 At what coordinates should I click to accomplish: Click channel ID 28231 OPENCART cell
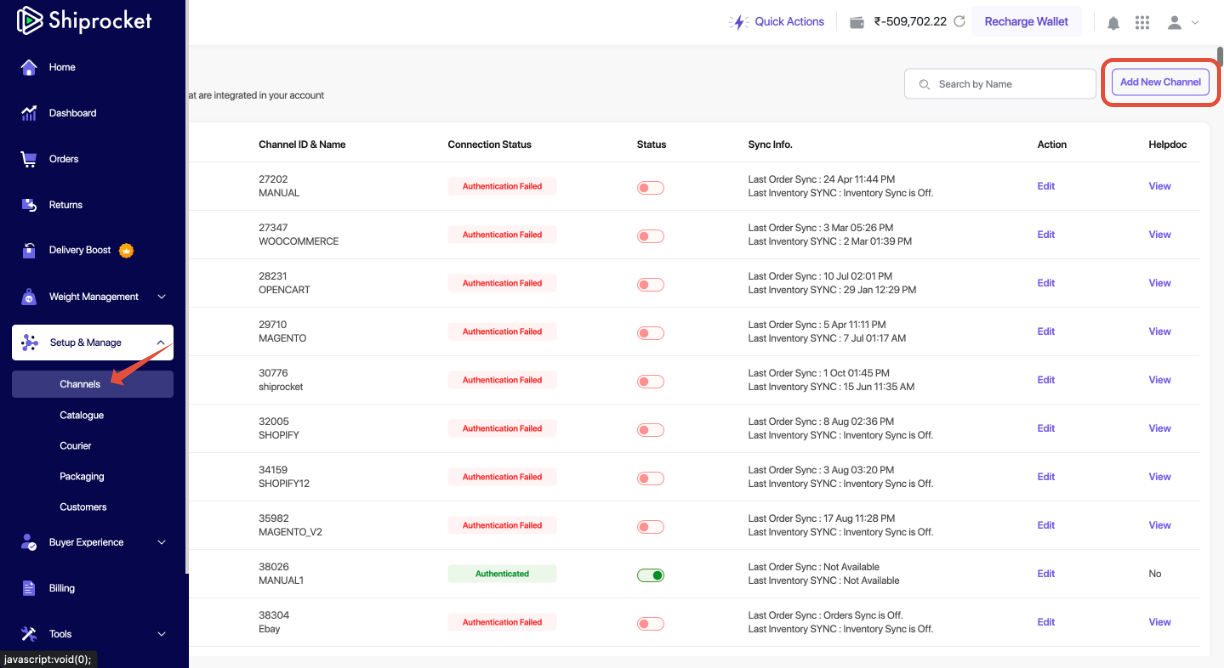click(285, 283)
